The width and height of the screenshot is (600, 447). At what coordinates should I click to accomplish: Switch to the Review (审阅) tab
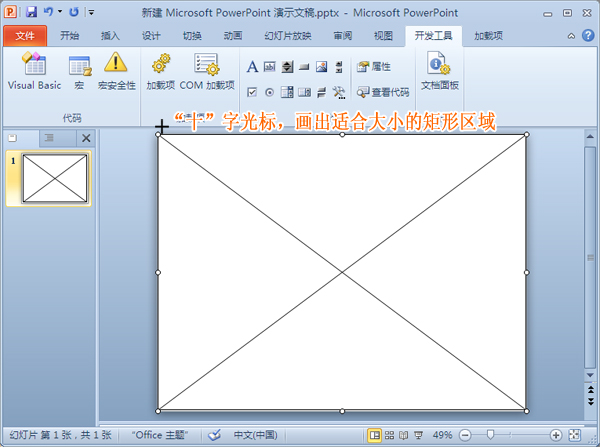click(x=342, y=36)
